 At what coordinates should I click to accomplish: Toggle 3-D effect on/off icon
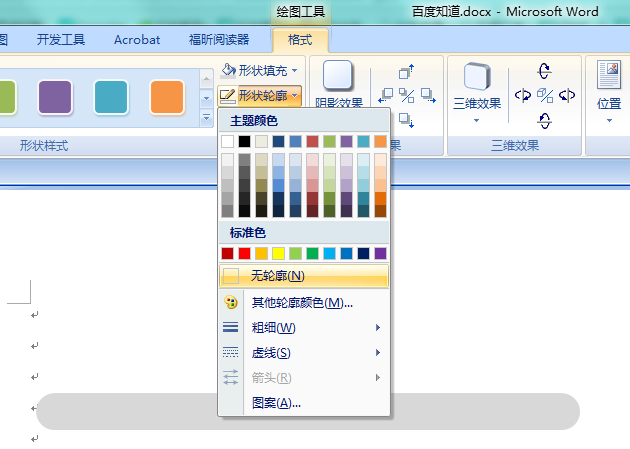544,96
